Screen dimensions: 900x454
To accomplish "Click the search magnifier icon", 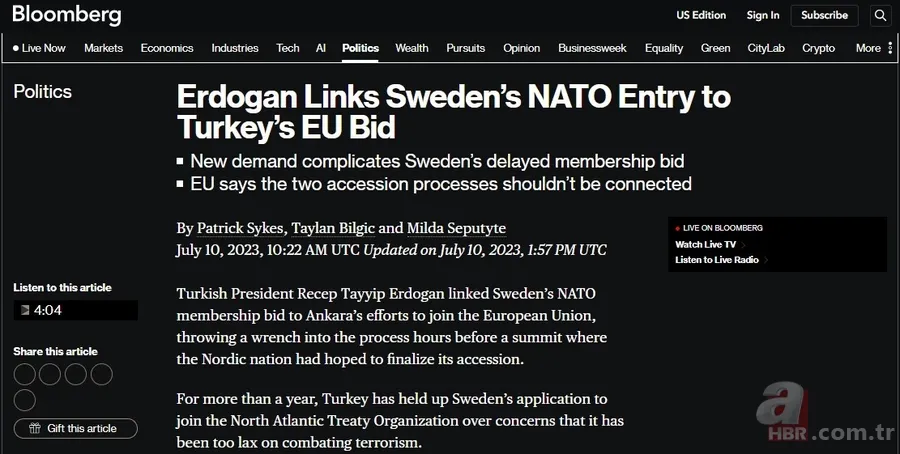I will 880,15.
